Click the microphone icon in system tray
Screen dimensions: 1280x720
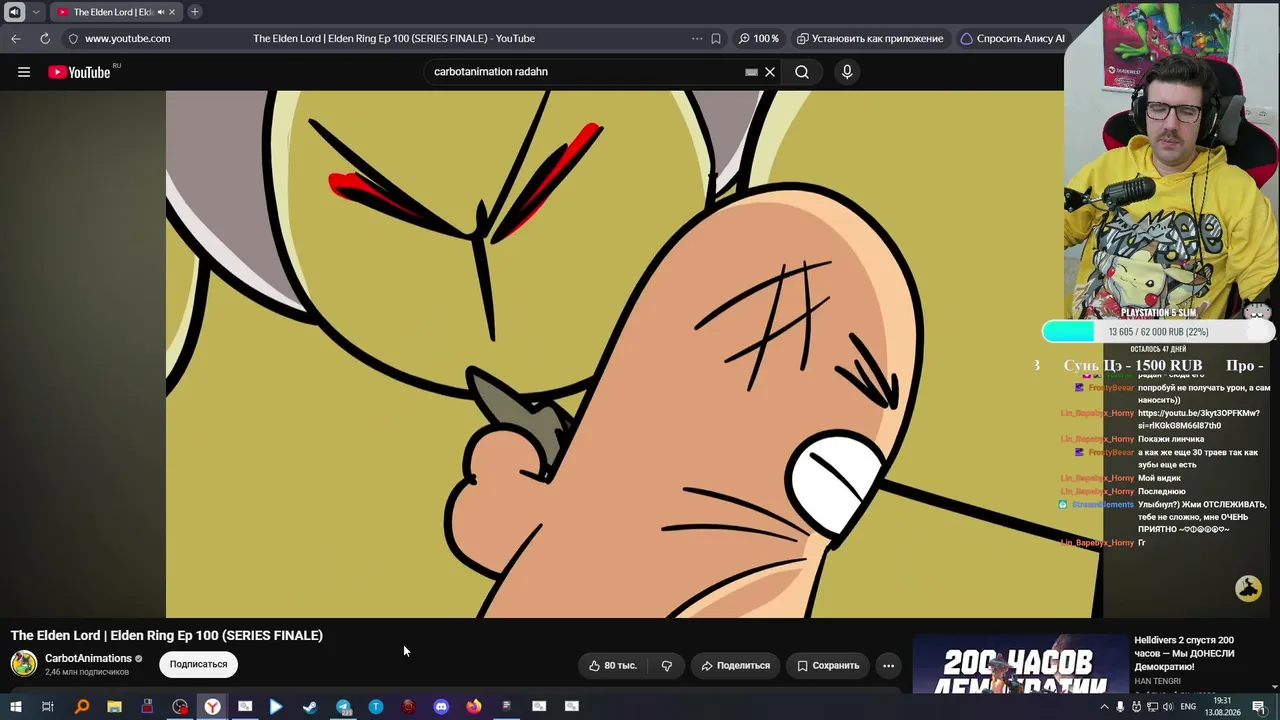pyautogui.click(x=1120, y=707)
